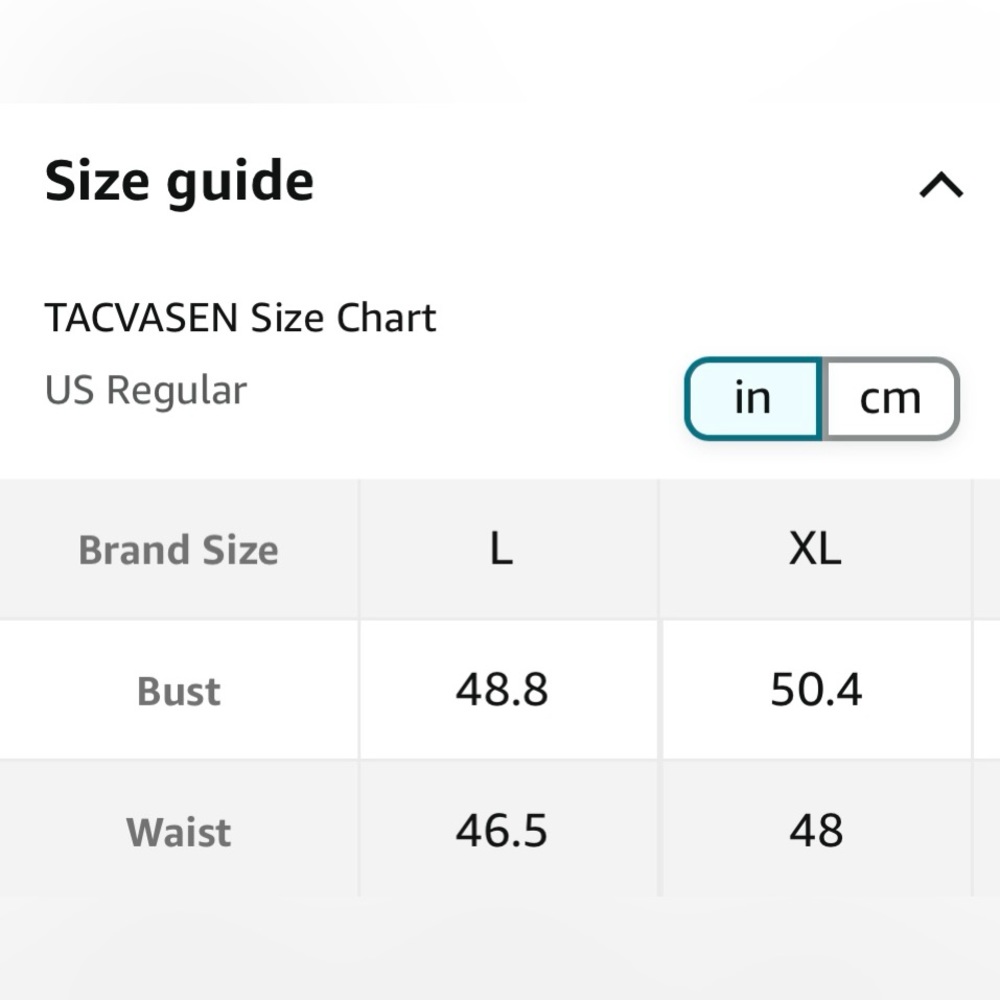Click empty cell right of Bust 50.4
The image size is (1000, 1000).
[x=987, y=690]
